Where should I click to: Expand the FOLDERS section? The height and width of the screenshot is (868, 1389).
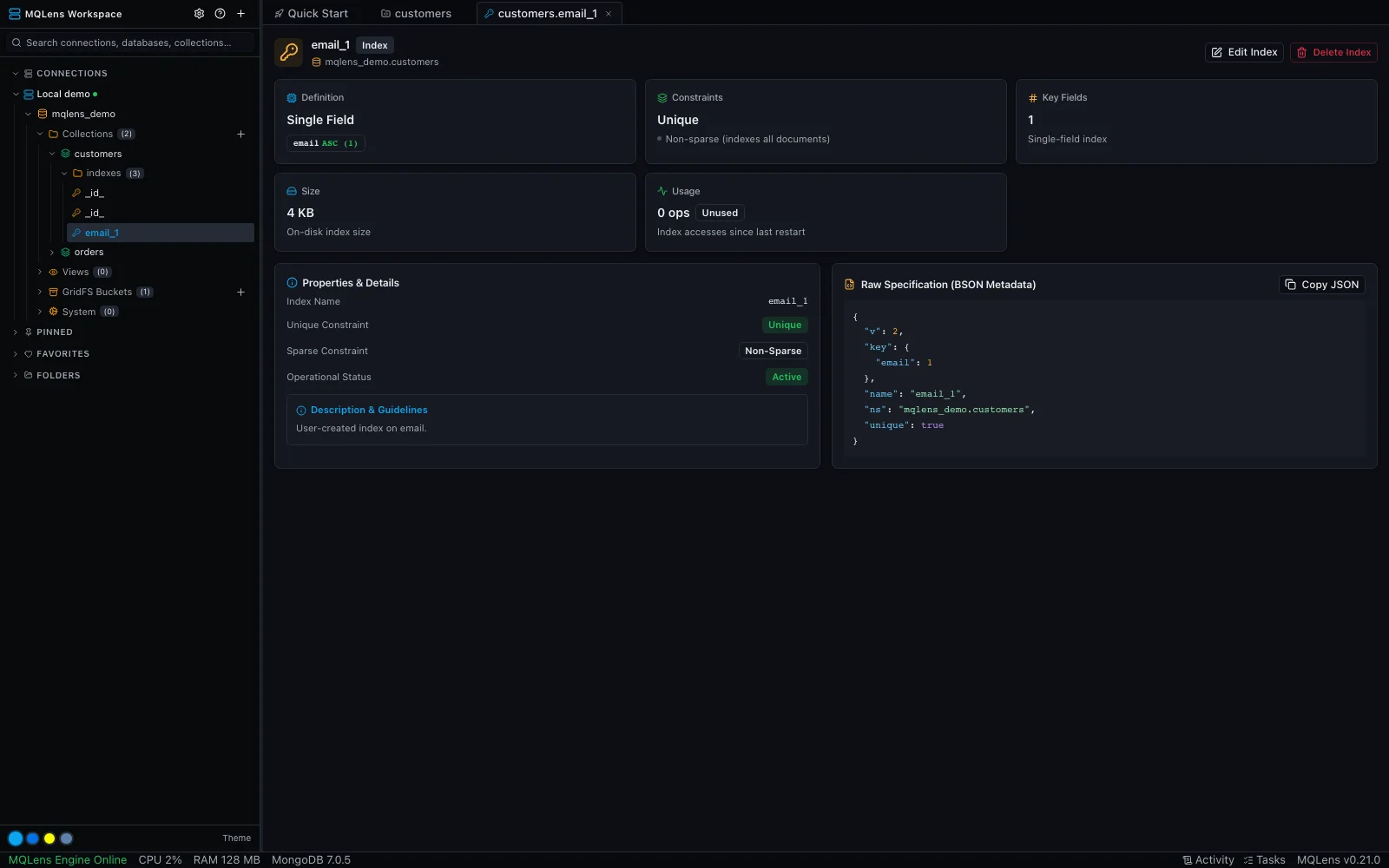tap(16, 376)
